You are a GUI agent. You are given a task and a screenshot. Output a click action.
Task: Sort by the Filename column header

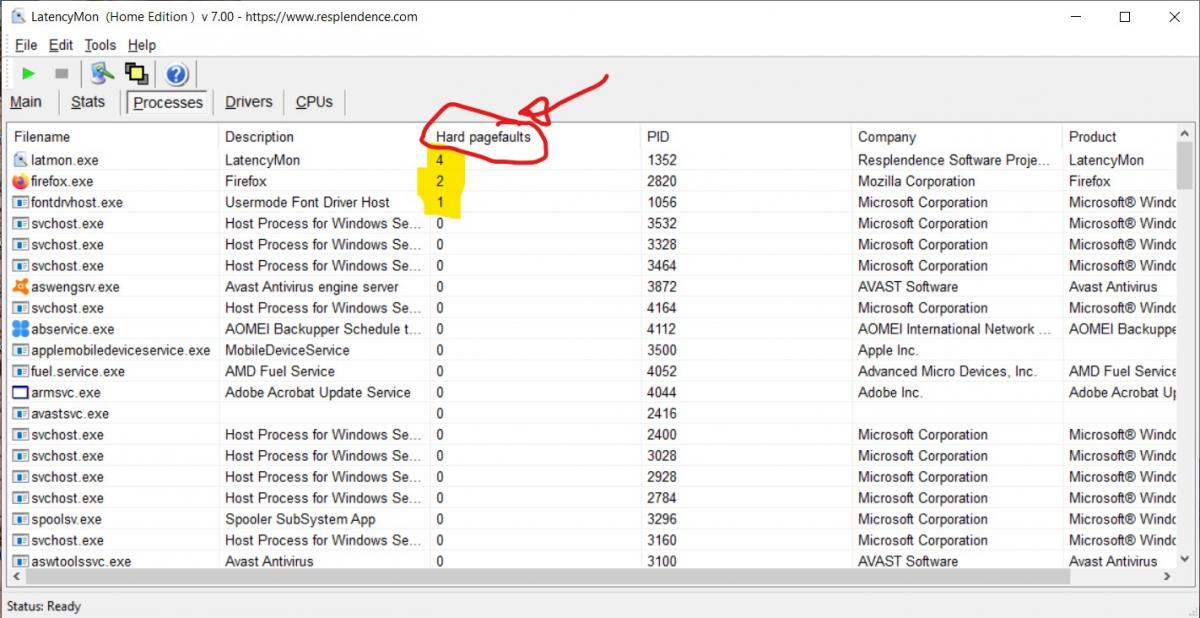coord(113,137)
